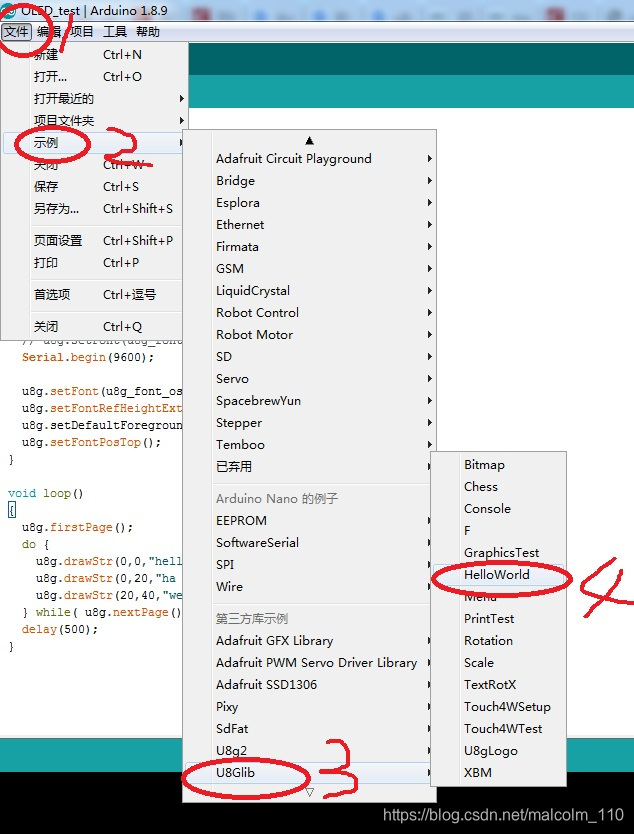634x834 pixels.
Task: Select the XBM example
Action: point(498,772)
